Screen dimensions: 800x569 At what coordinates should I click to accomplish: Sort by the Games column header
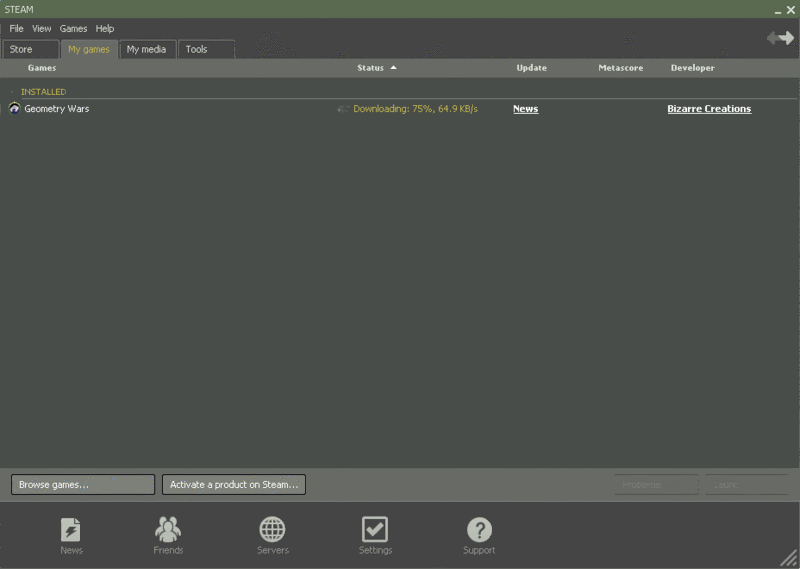click(42, 68)
